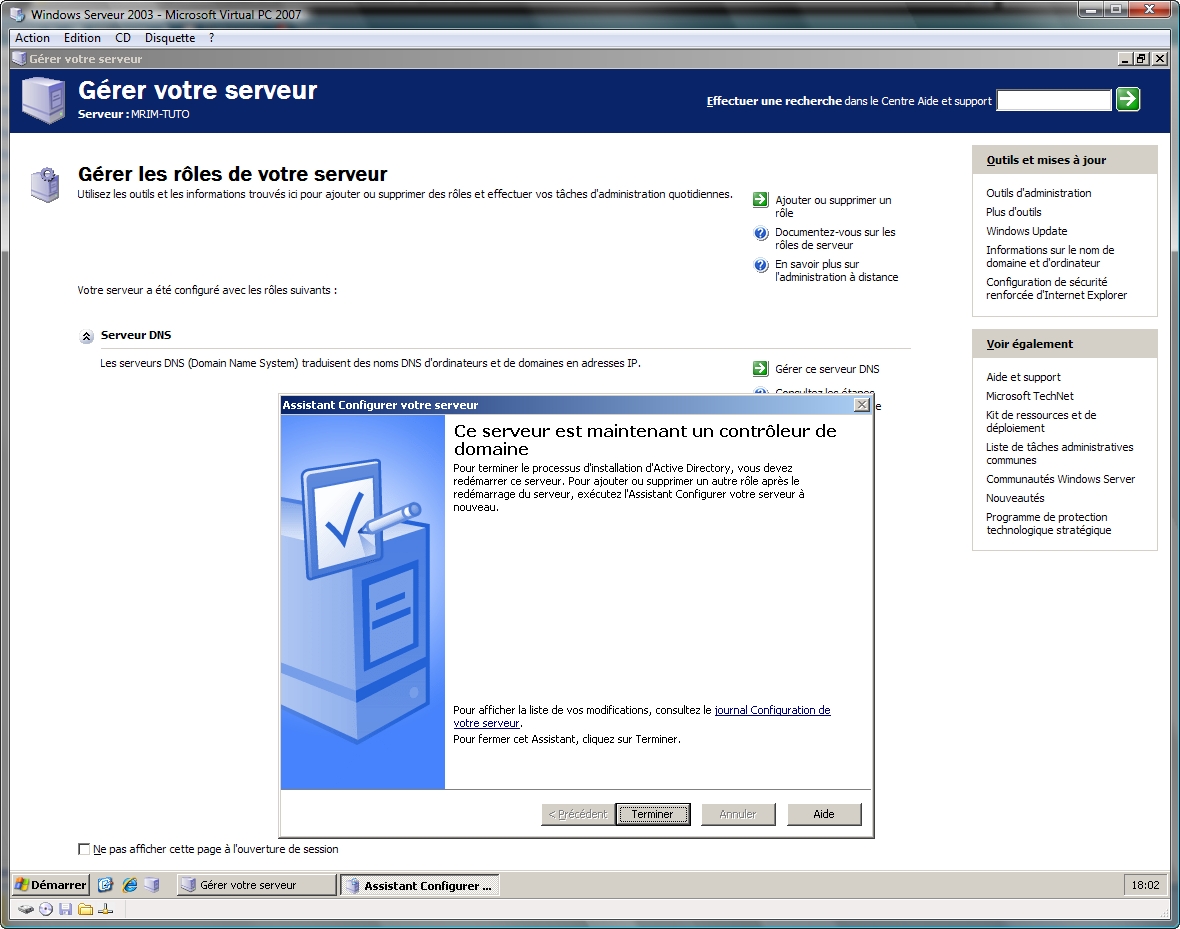The image size is (1180, 929).
Task: Click the hard disk icon in Virtual PC status bar
Action: [26, 909]
